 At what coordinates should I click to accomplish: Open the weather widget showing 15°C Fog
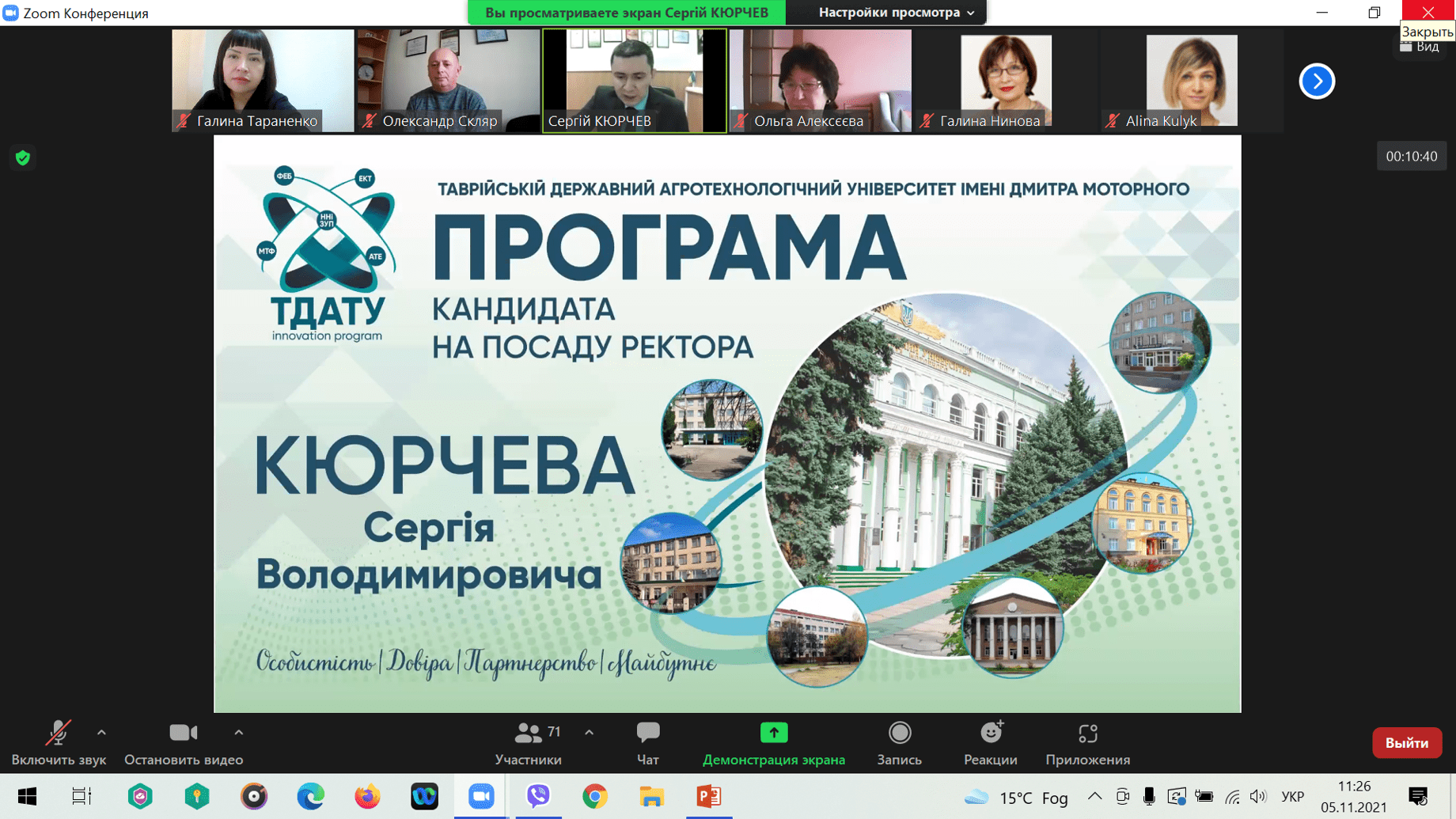(x=1017, y=797)
